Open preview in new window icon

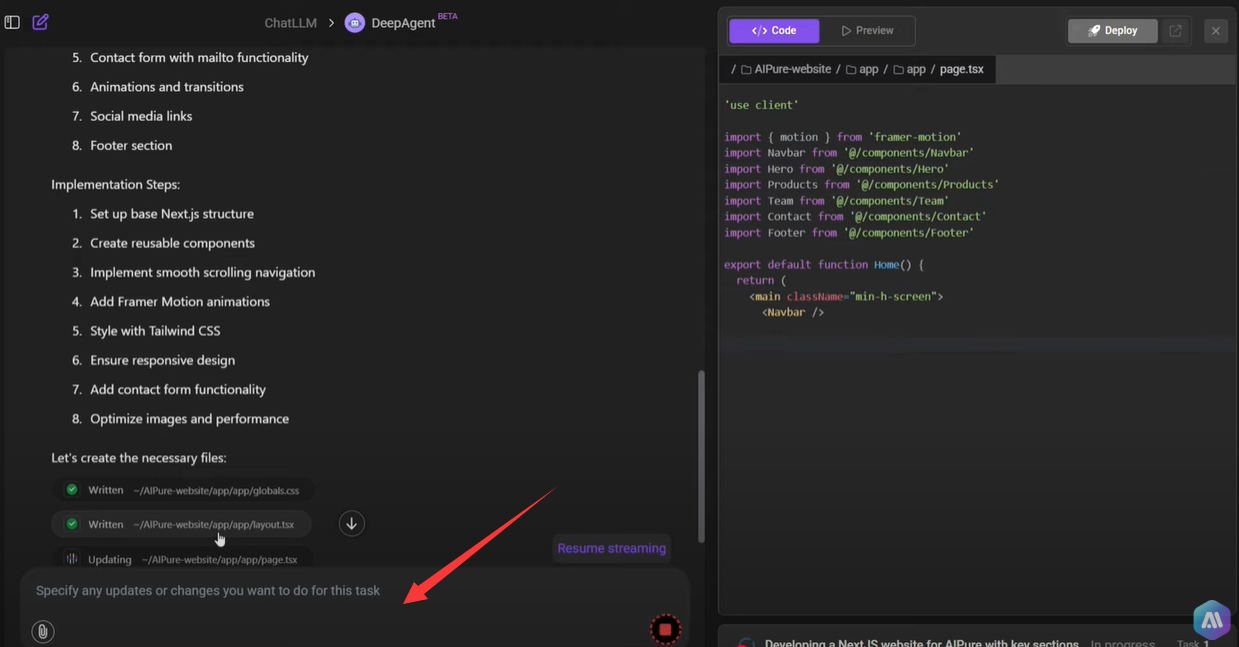click(1176, 31)
